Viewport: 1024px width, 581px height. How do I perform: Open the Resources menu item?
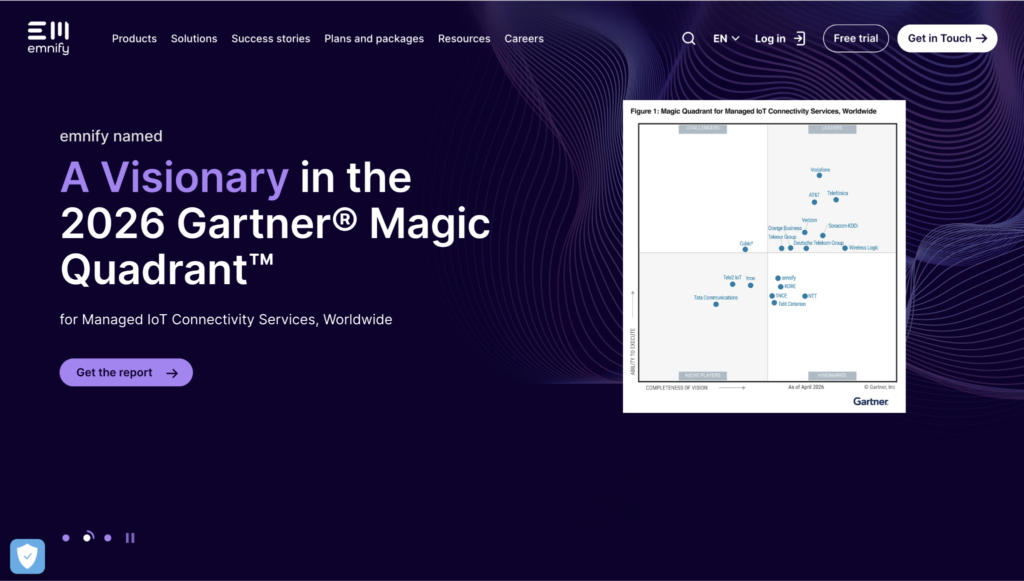[x=464, y=39]
